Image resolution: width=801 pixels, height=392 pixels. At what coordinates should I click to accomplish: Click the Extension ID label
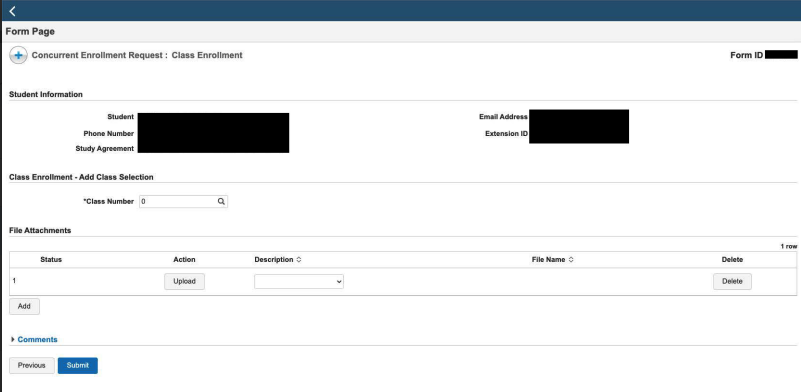coord(506,134)
